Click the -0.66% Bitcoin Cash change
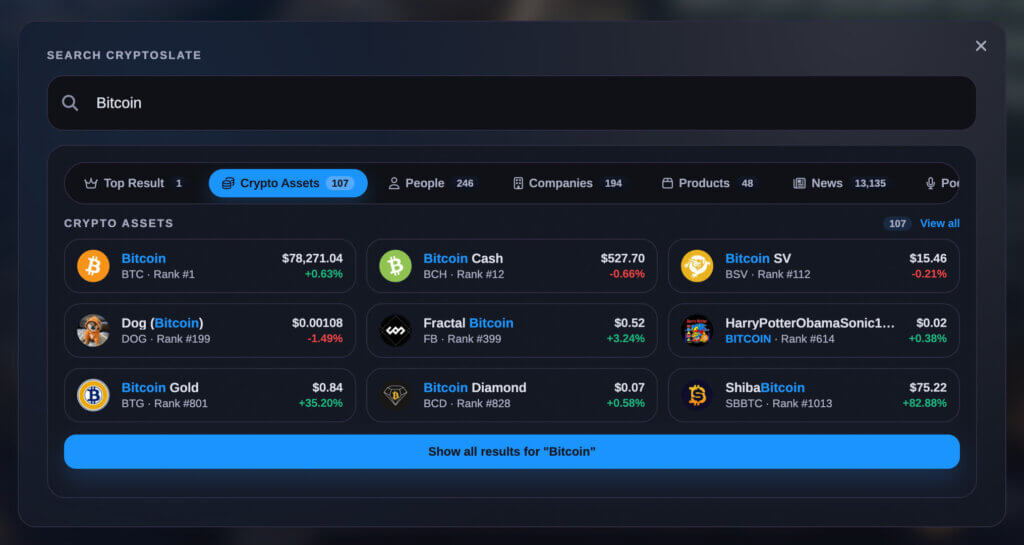Image resolution: width=1024 pixels, height=545 pixels. (627, 274)
